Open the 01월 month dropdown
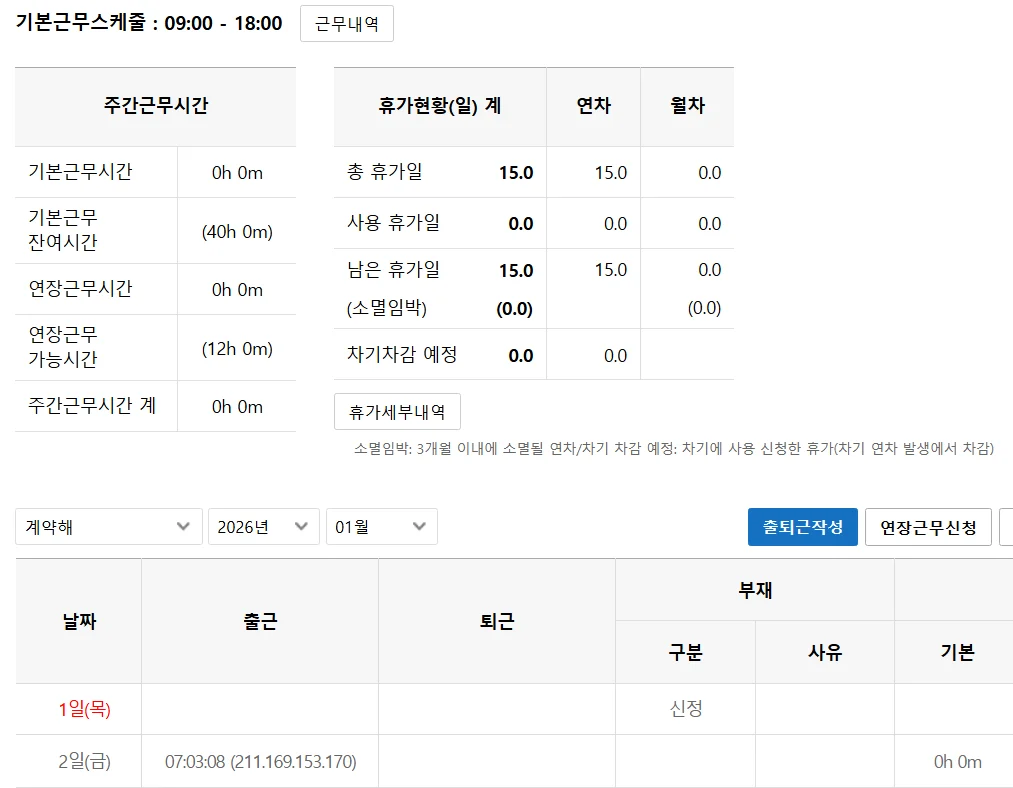 (x=381, y=527)
